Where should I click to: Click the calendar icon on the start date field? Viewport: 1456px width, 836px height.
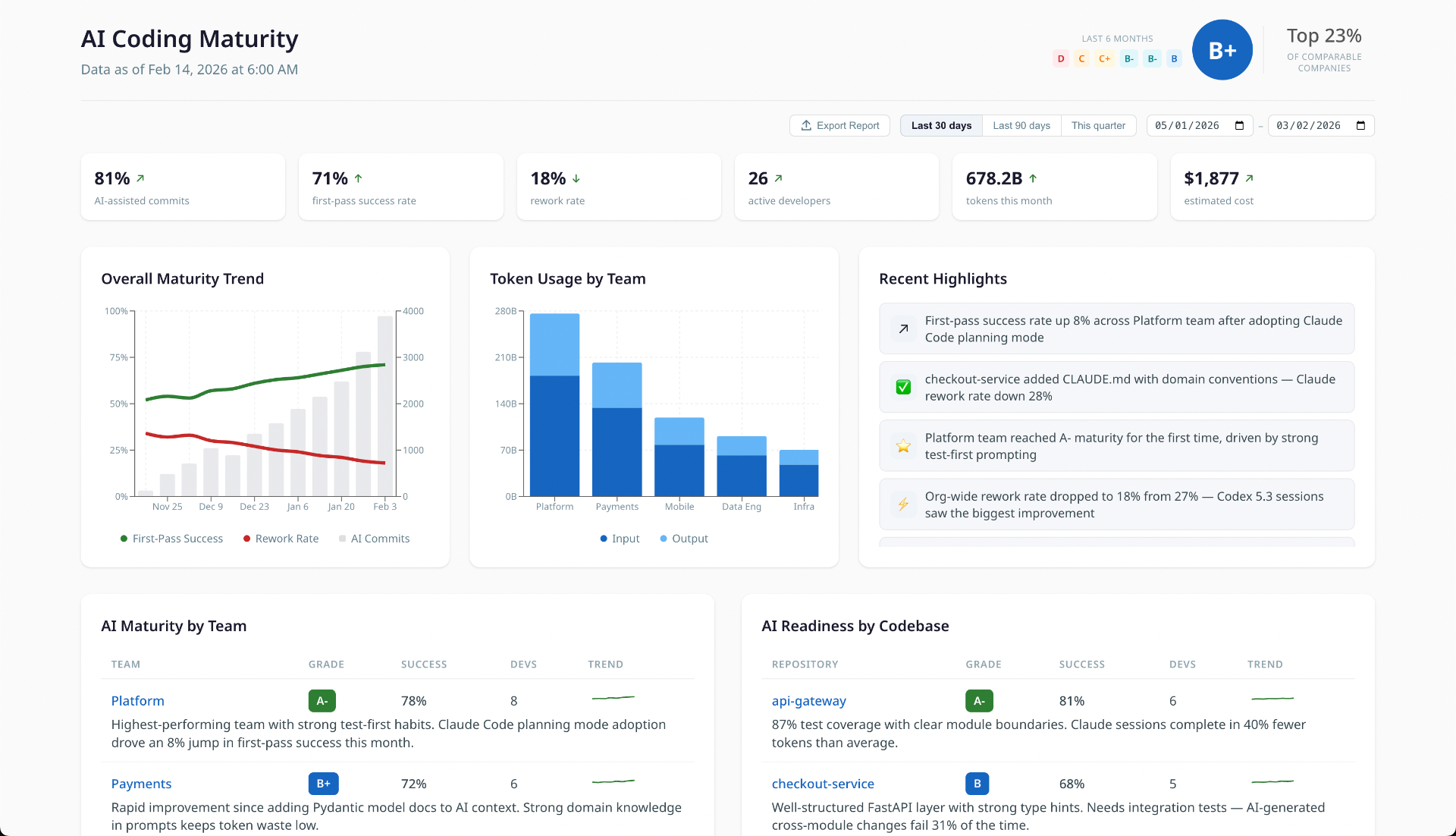(x=1239, y=125)
